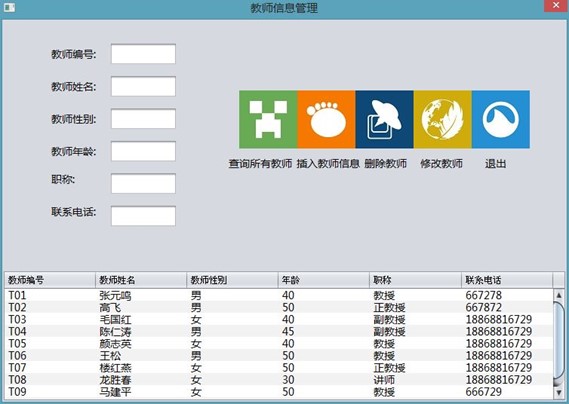569x404 pixels.
Task: Click the window icon in title bar
Action: coord(9,7)
